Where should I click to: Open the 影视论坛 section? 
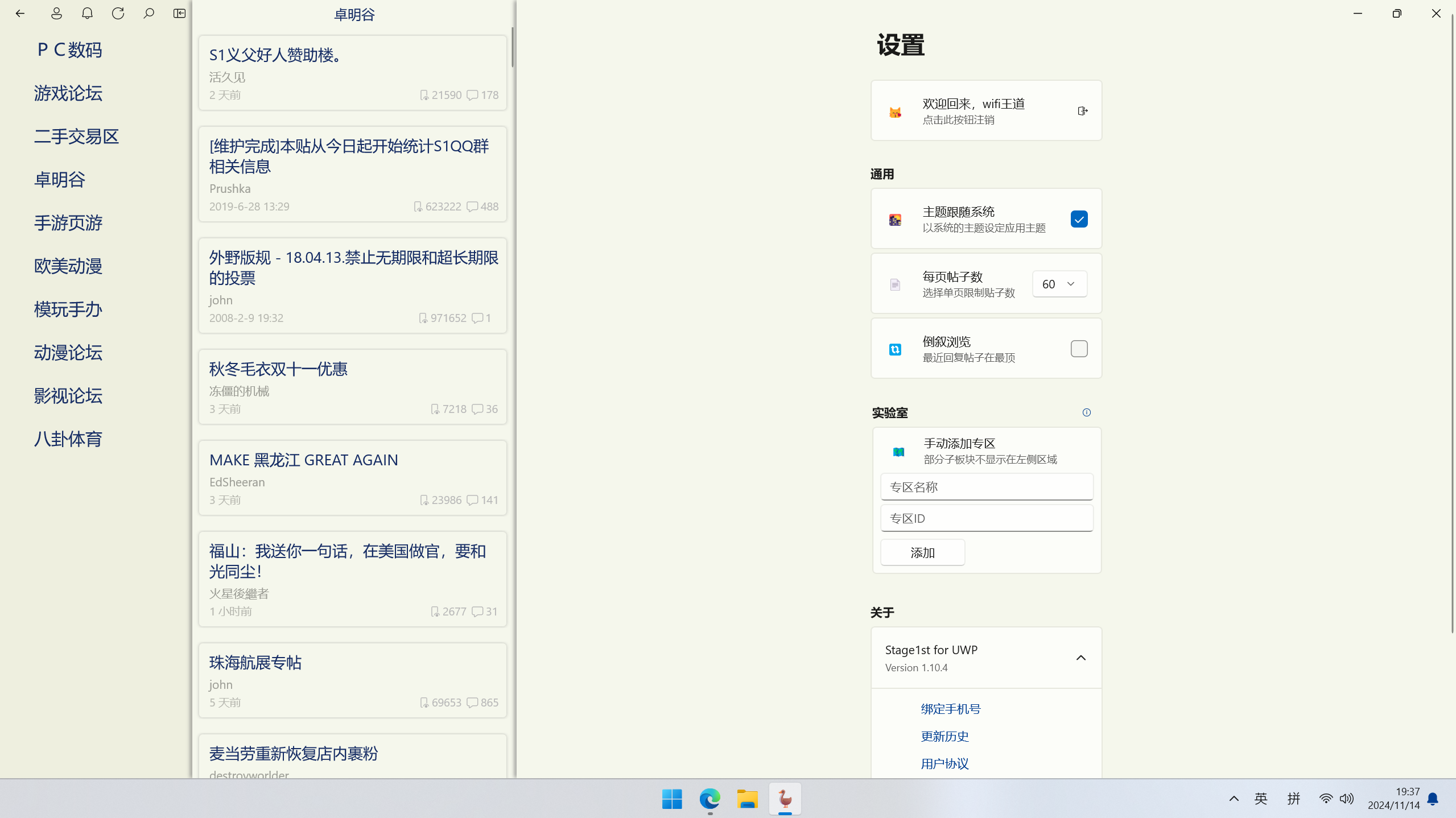(68, 396)
